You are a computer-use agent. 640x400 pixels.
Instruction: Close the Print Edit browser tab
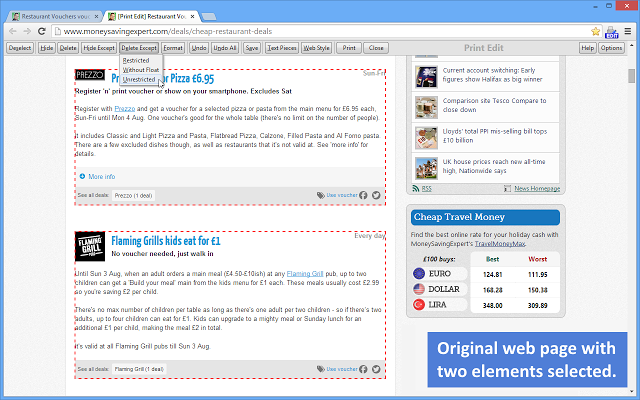pyautogui.click(x=193, y=16)
